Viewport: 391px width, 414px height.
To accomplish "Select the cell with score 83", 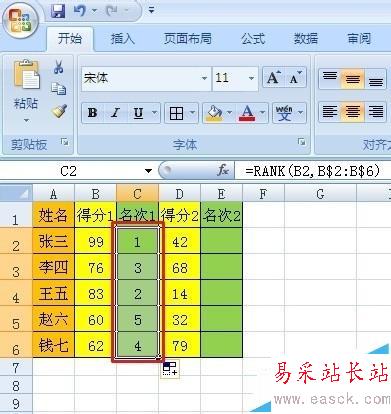I will pyautogui.click(x=95, y=293).
